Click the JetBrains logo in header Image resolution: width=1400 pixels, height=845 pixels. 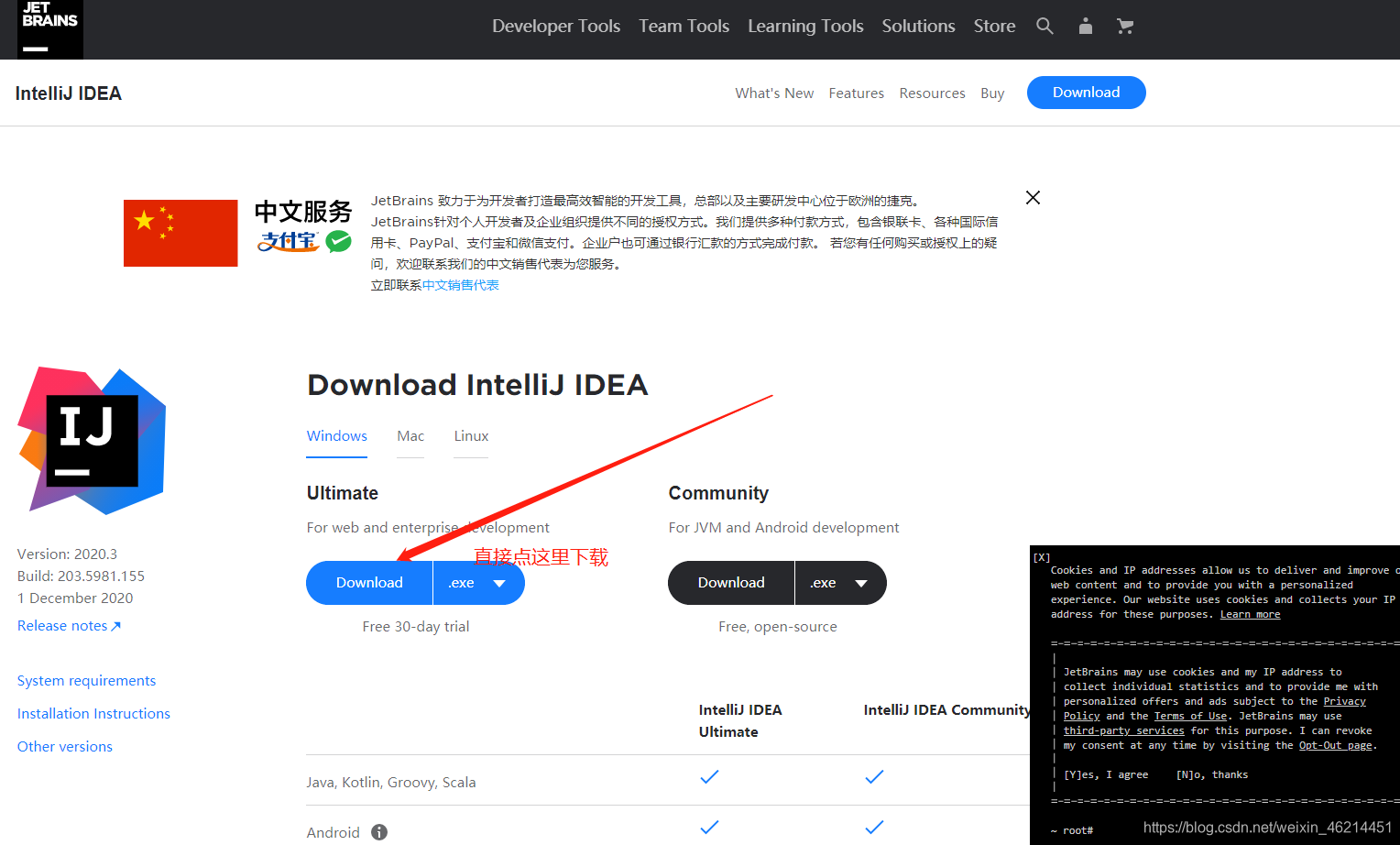click(50, 29)
